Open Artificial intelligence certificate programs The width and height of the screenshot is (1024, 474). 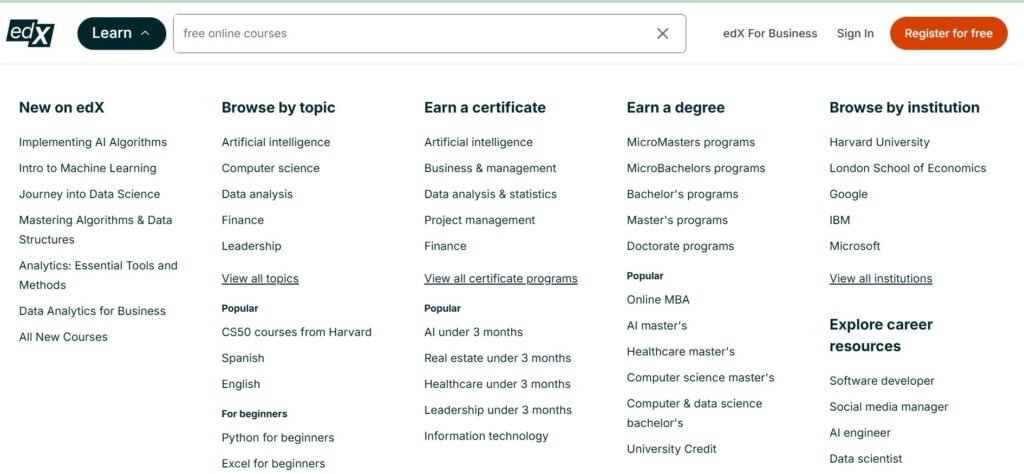(478, 142)
